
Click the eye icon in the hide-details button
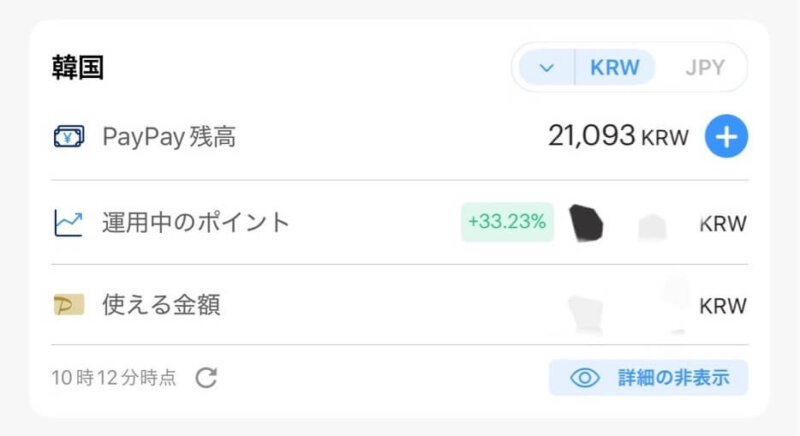tap(584, 378)
